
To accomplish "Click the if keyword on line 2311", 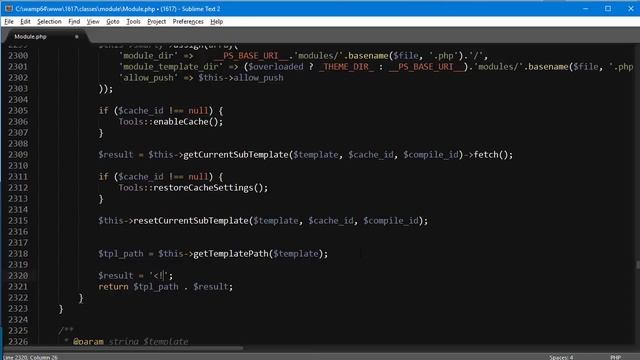I will coord(103,177).
